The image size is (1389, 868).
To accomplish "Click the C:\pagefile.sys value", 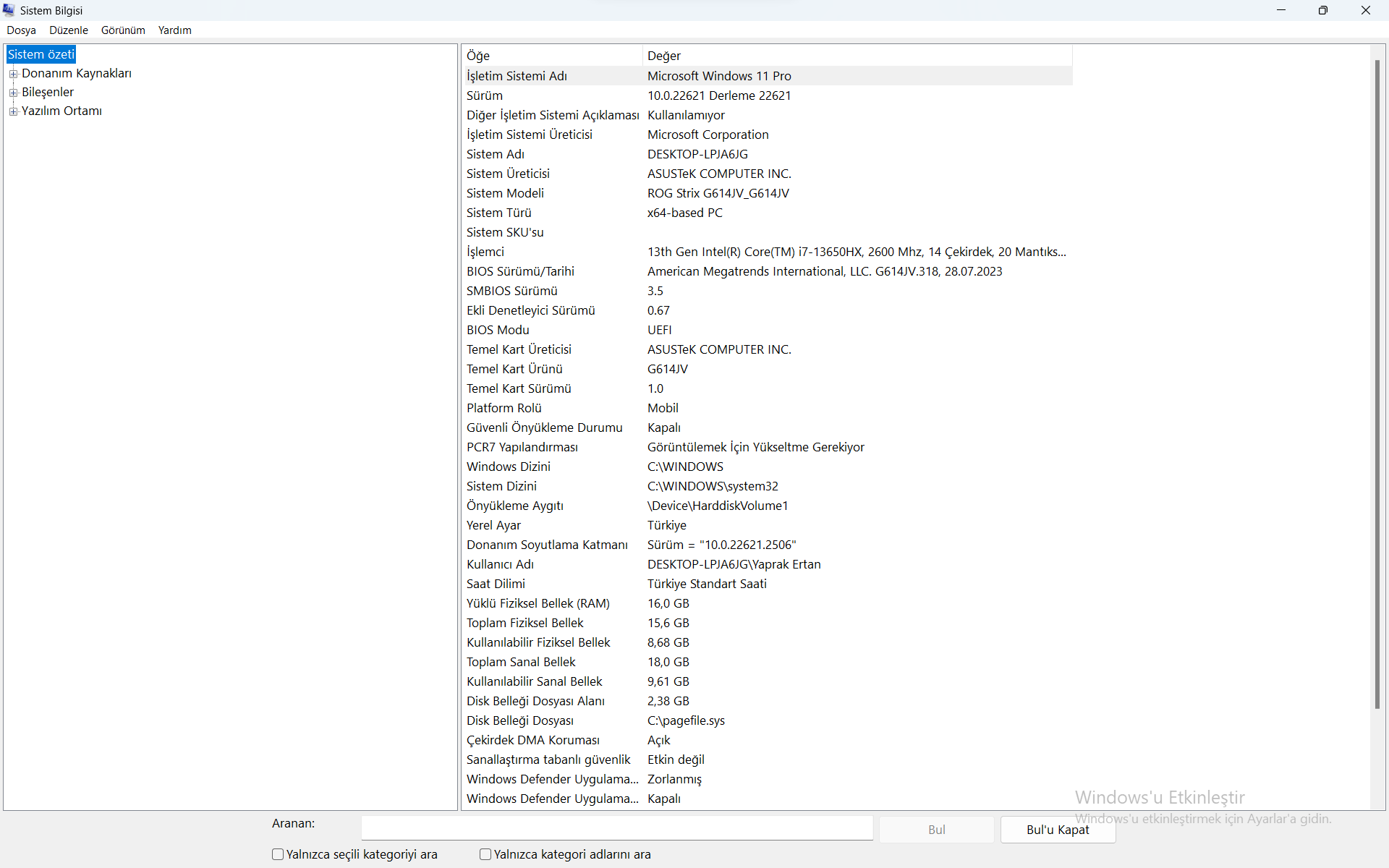I will coord(686,720).
